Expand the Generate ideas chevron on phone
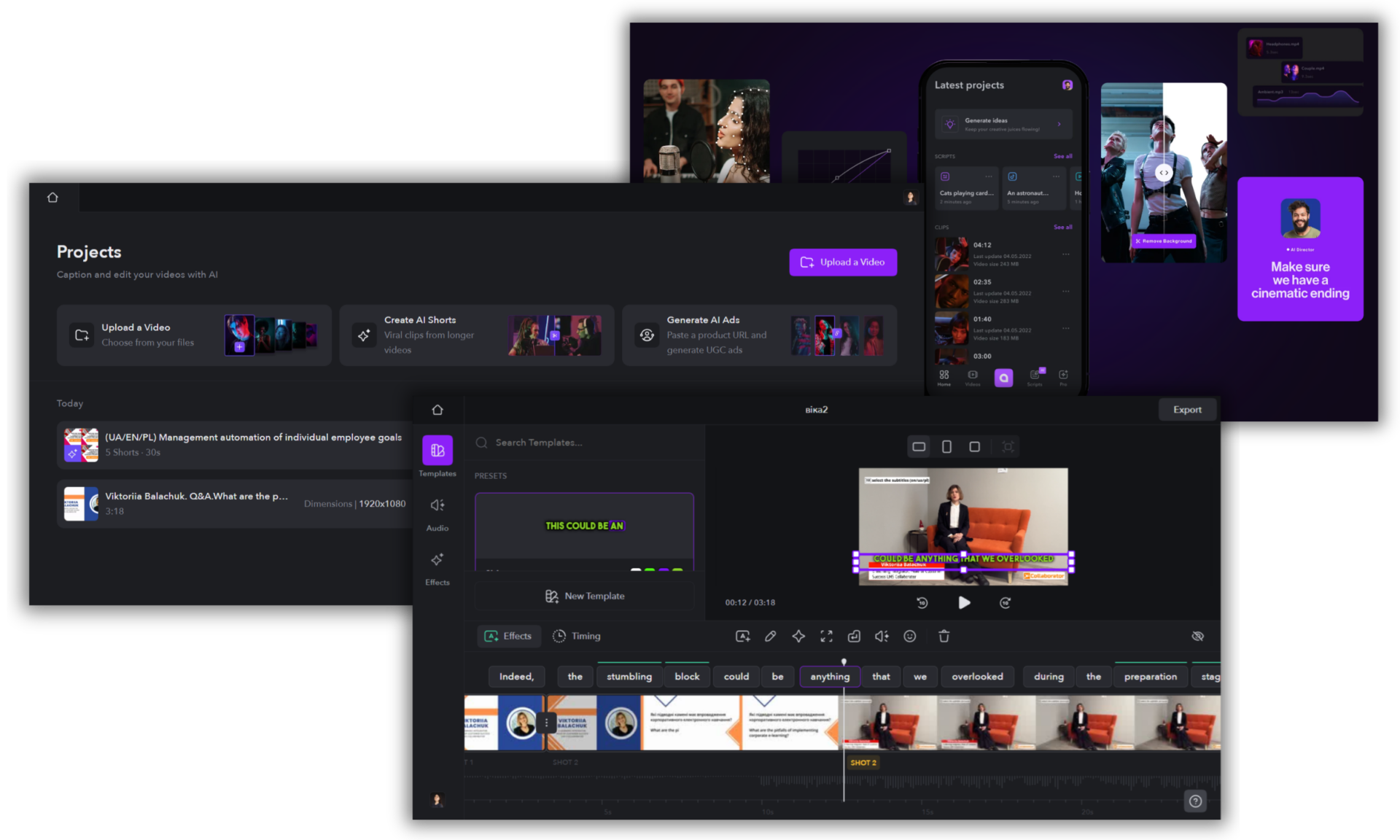 1059,124
